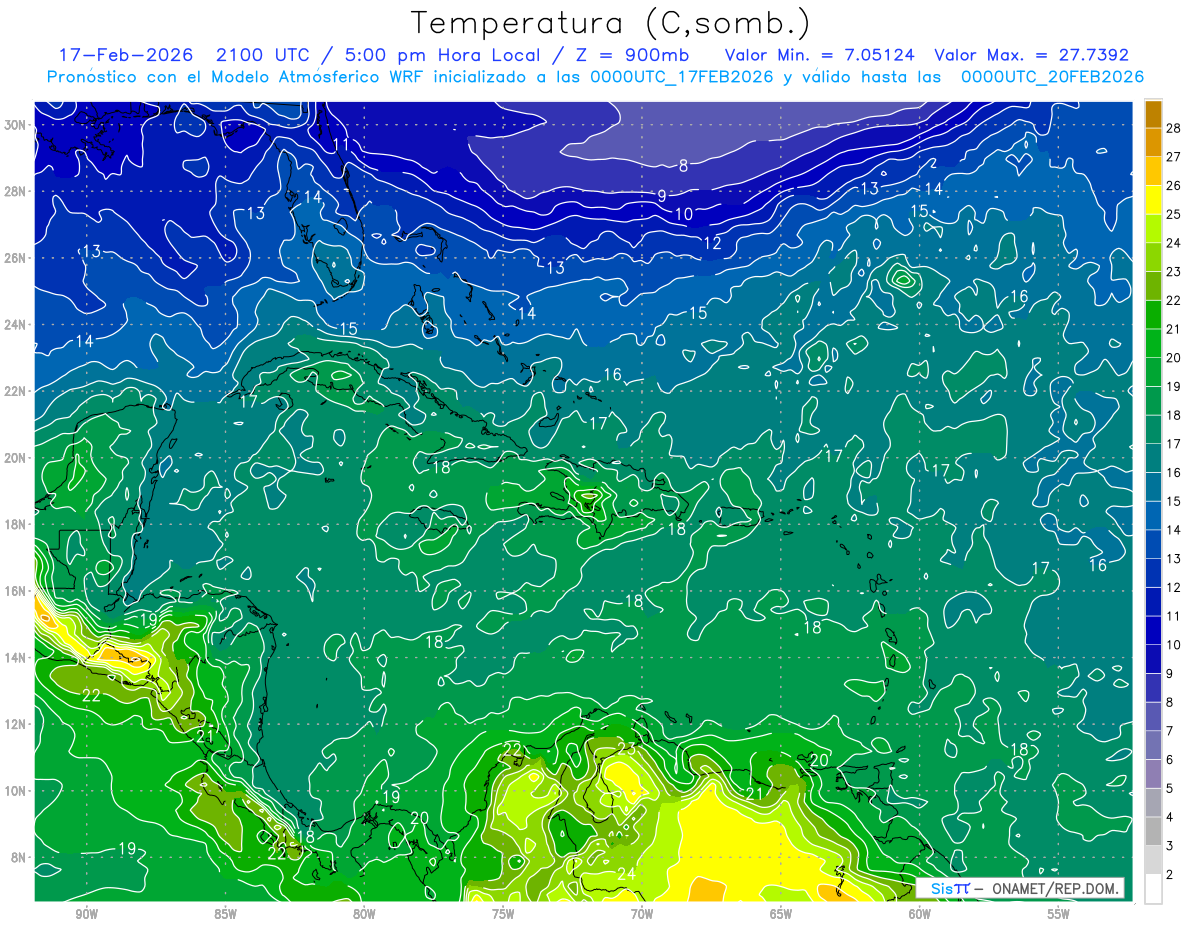
Task: Click the 55W longitude label
Action: [1059, 914]
